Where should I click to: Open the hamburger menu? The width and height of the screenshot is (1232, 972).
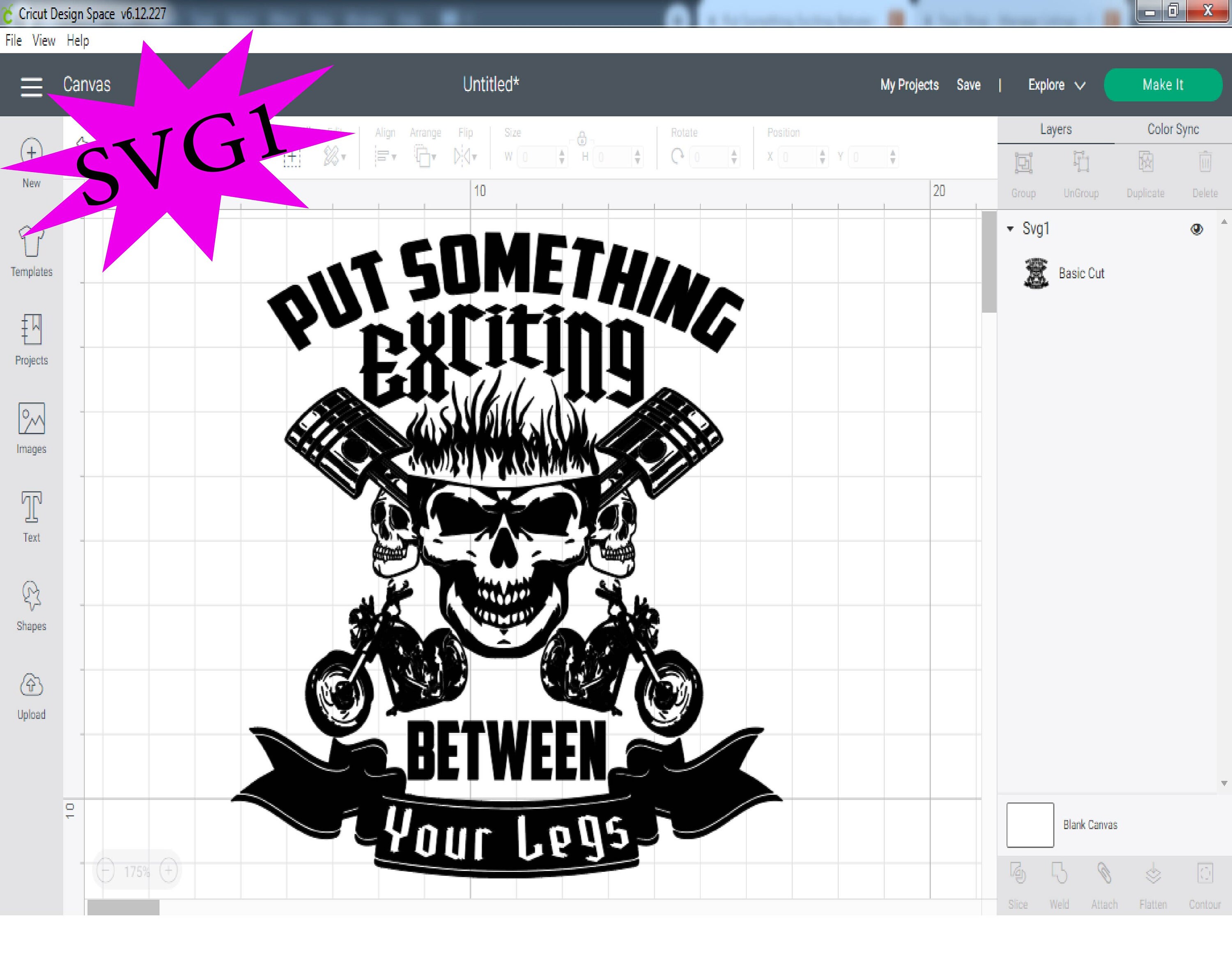click(x=31, y=85)
